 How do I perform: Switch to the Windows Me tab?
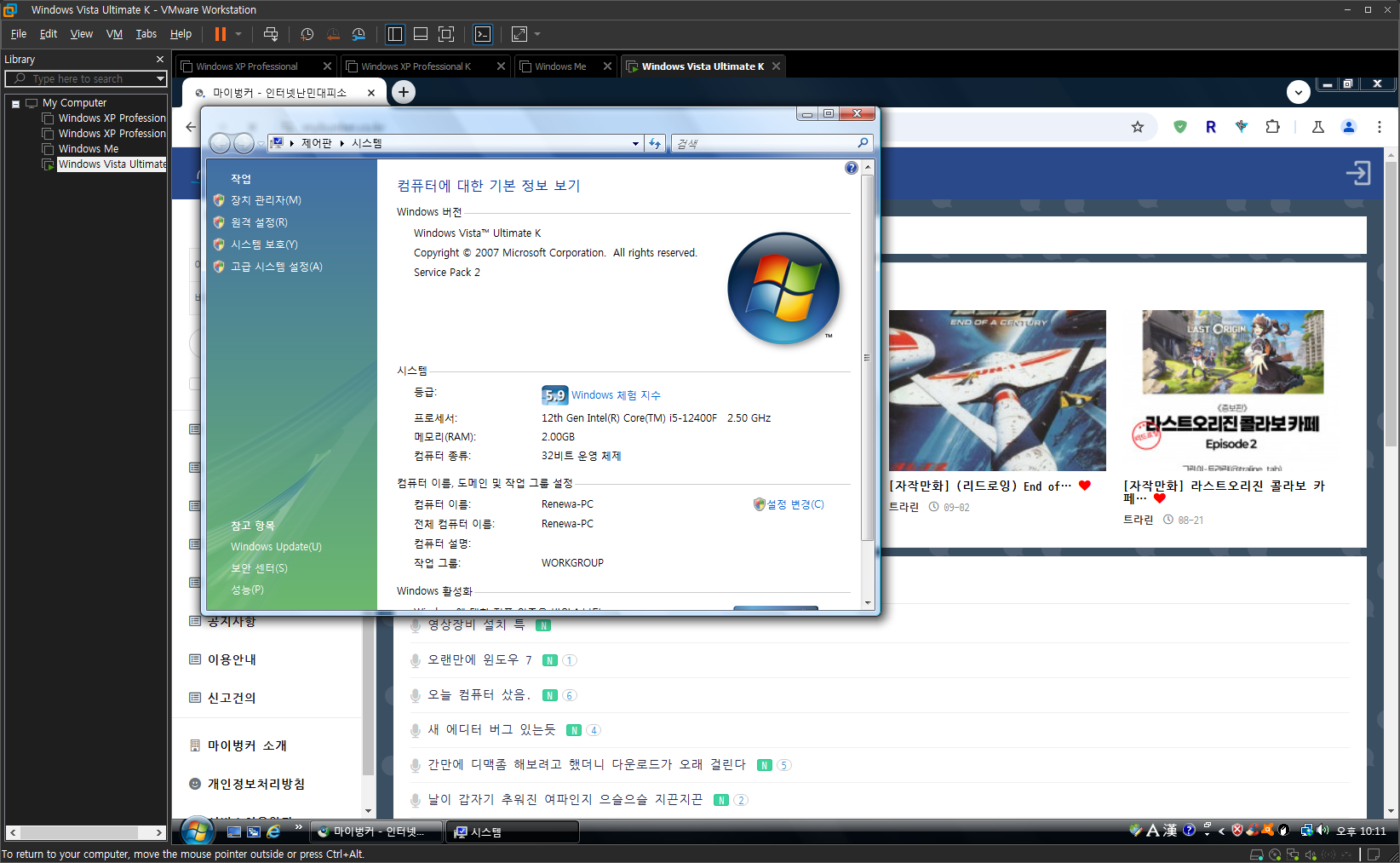pyautogui.click(x=560, y=66)
